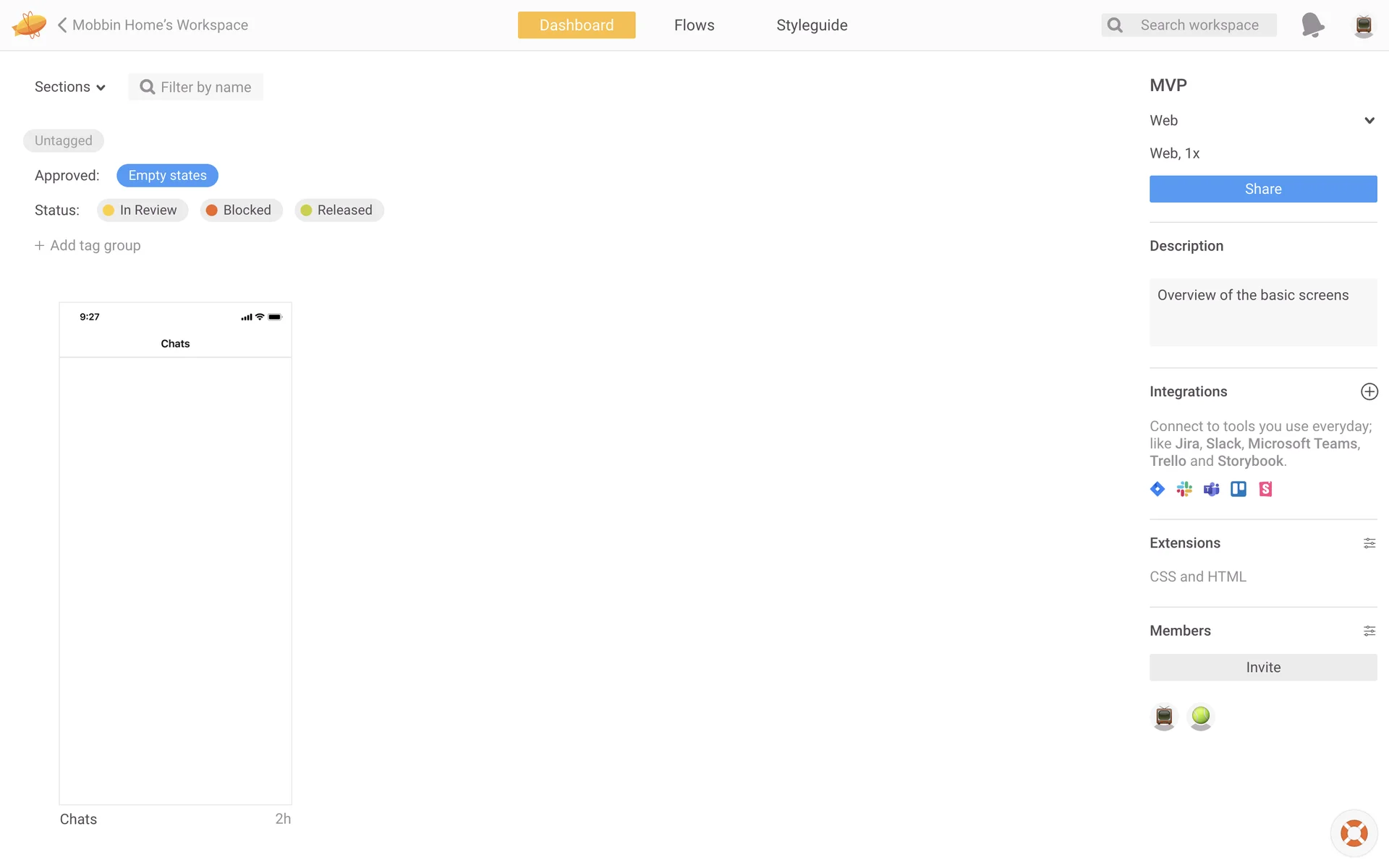
Task: Click the Trello integration icon
Action: coord(1239,489)
